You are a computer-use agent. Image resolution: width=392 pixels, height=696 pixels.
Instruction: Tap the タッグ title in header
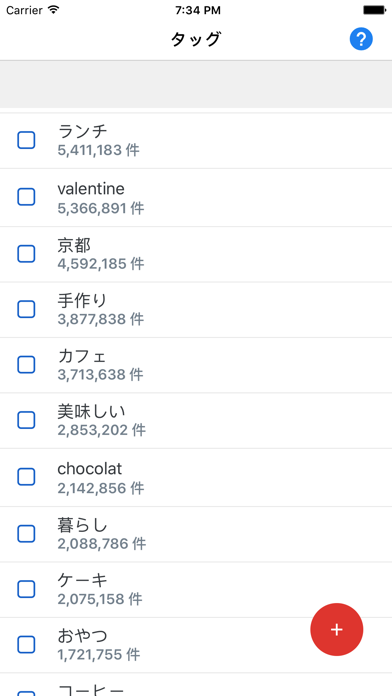click(196, 40)
